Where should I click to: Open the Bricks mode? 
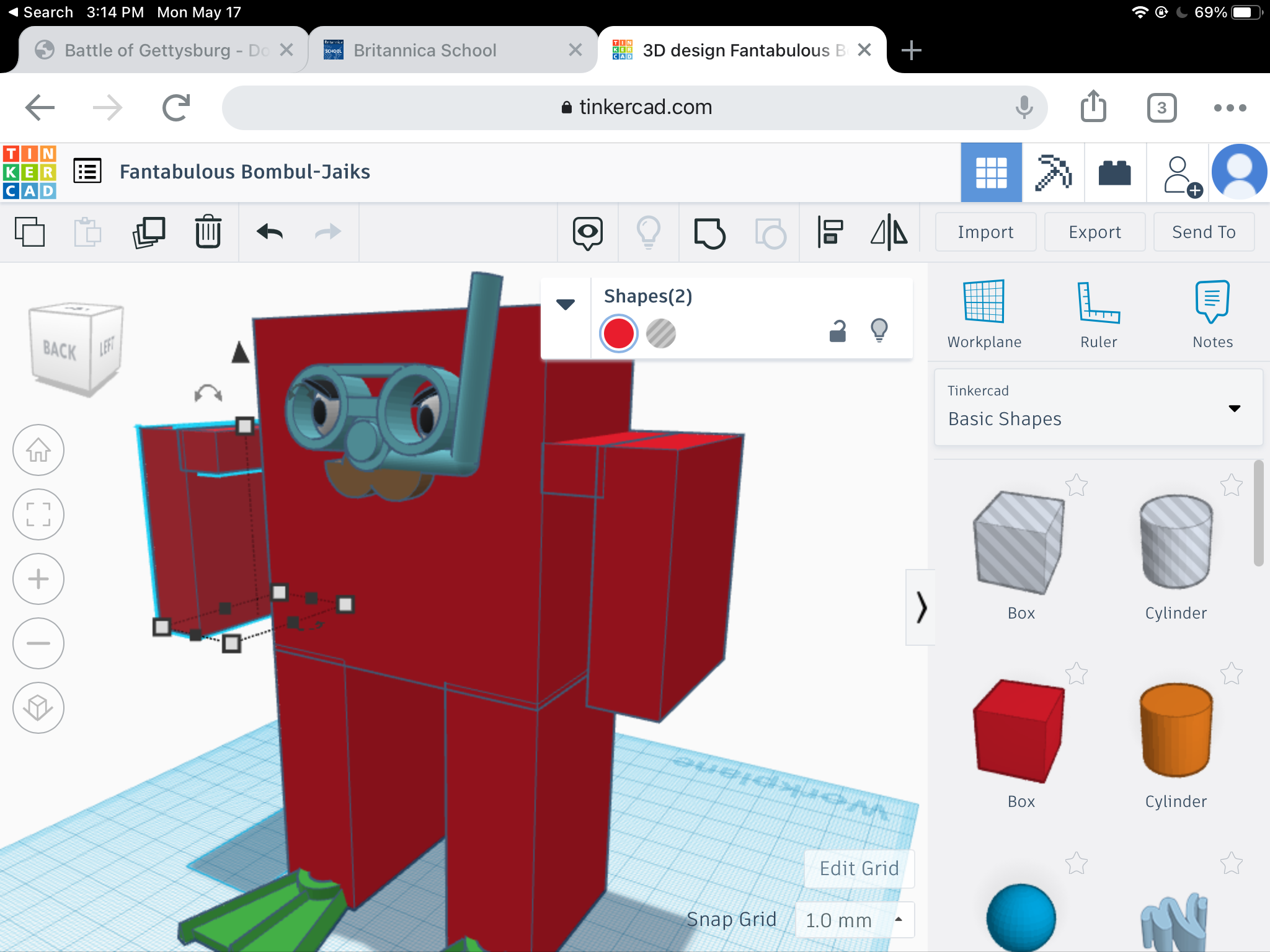1115,172
